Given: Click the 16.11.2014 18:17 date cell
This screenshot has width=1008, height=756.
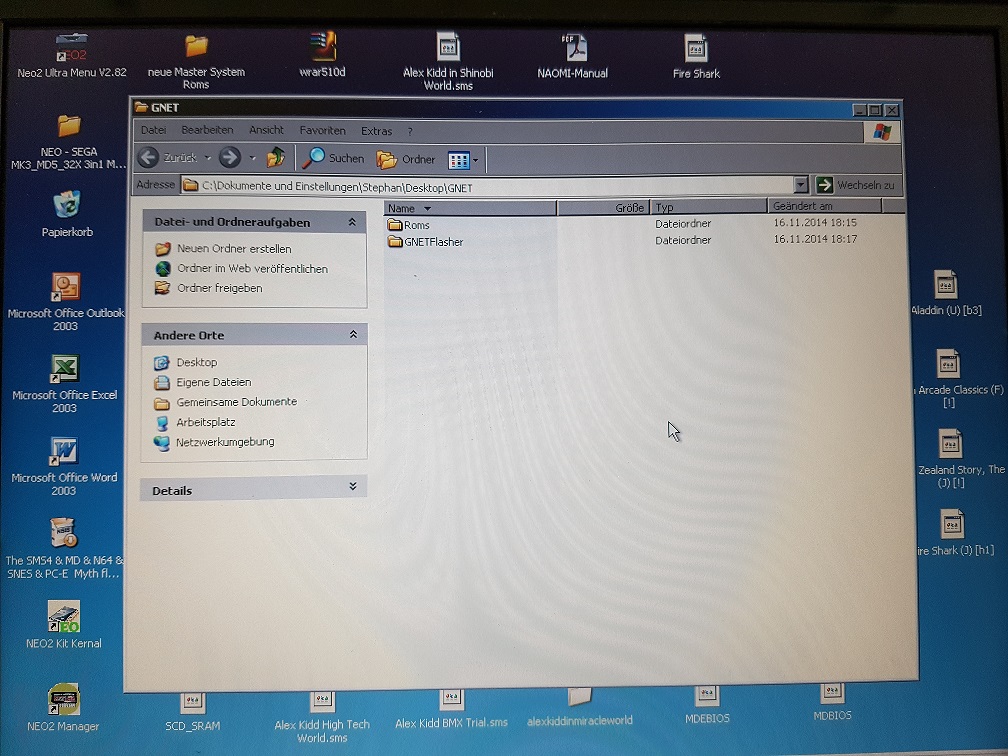Looking at the screenshot, I should point(815,239).
